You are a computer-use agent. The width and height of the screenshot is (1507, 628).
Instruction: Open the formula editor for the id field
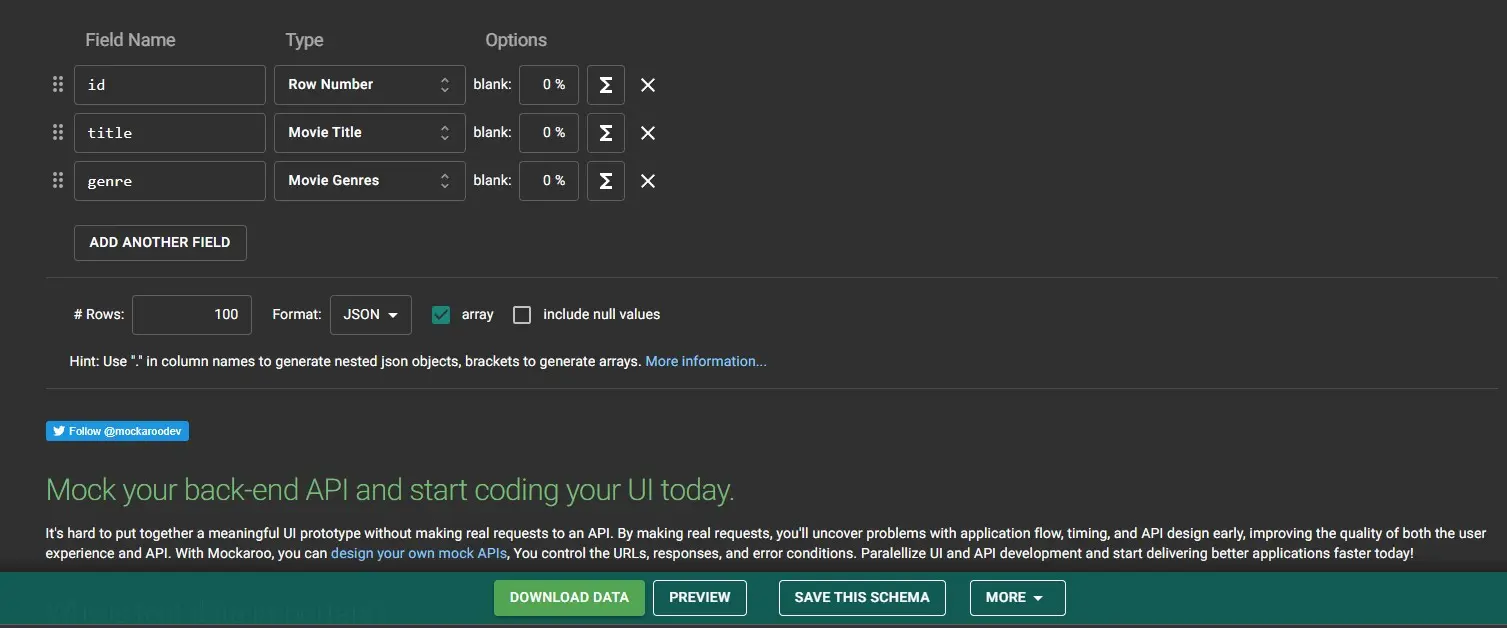tap(605, 84)
